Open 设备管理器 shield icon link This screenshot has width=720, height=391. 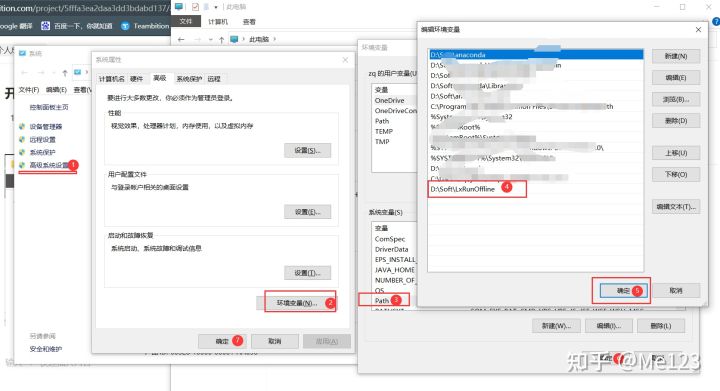22,126
